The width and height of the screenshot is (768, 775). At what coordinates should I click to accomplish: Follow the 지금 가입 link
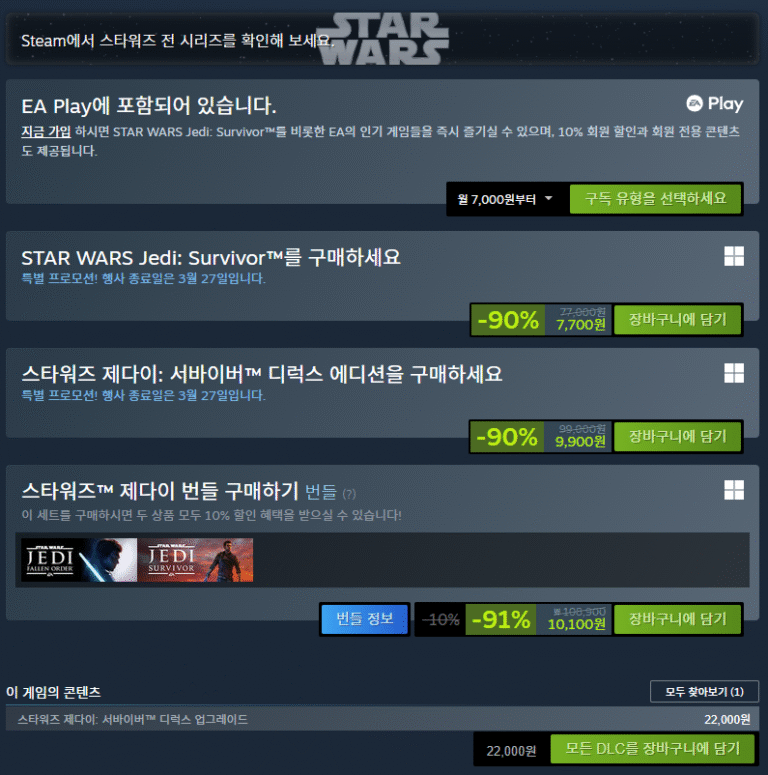[46, 131]
